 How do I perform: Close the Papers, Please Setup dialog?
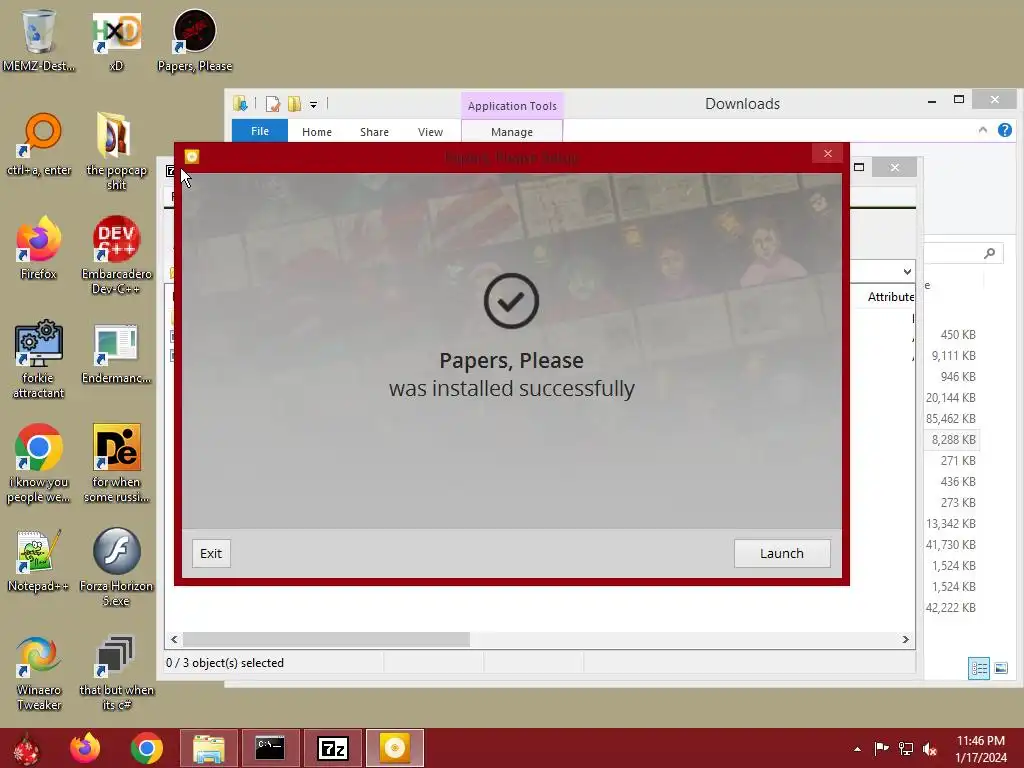click(x=827, y=153)
